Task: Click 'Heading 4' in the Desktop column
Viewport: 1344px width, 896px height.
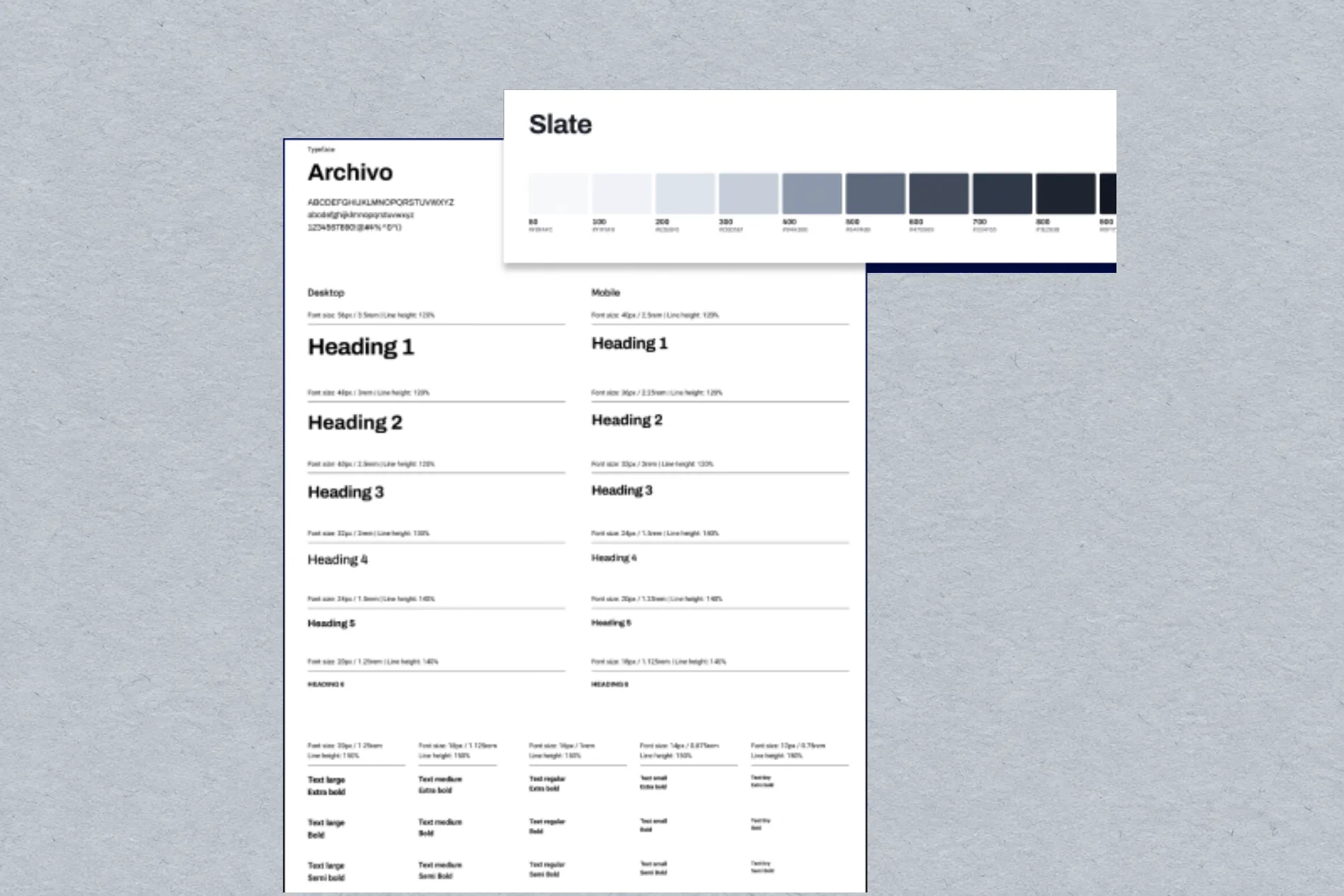Action: [337, 559]
